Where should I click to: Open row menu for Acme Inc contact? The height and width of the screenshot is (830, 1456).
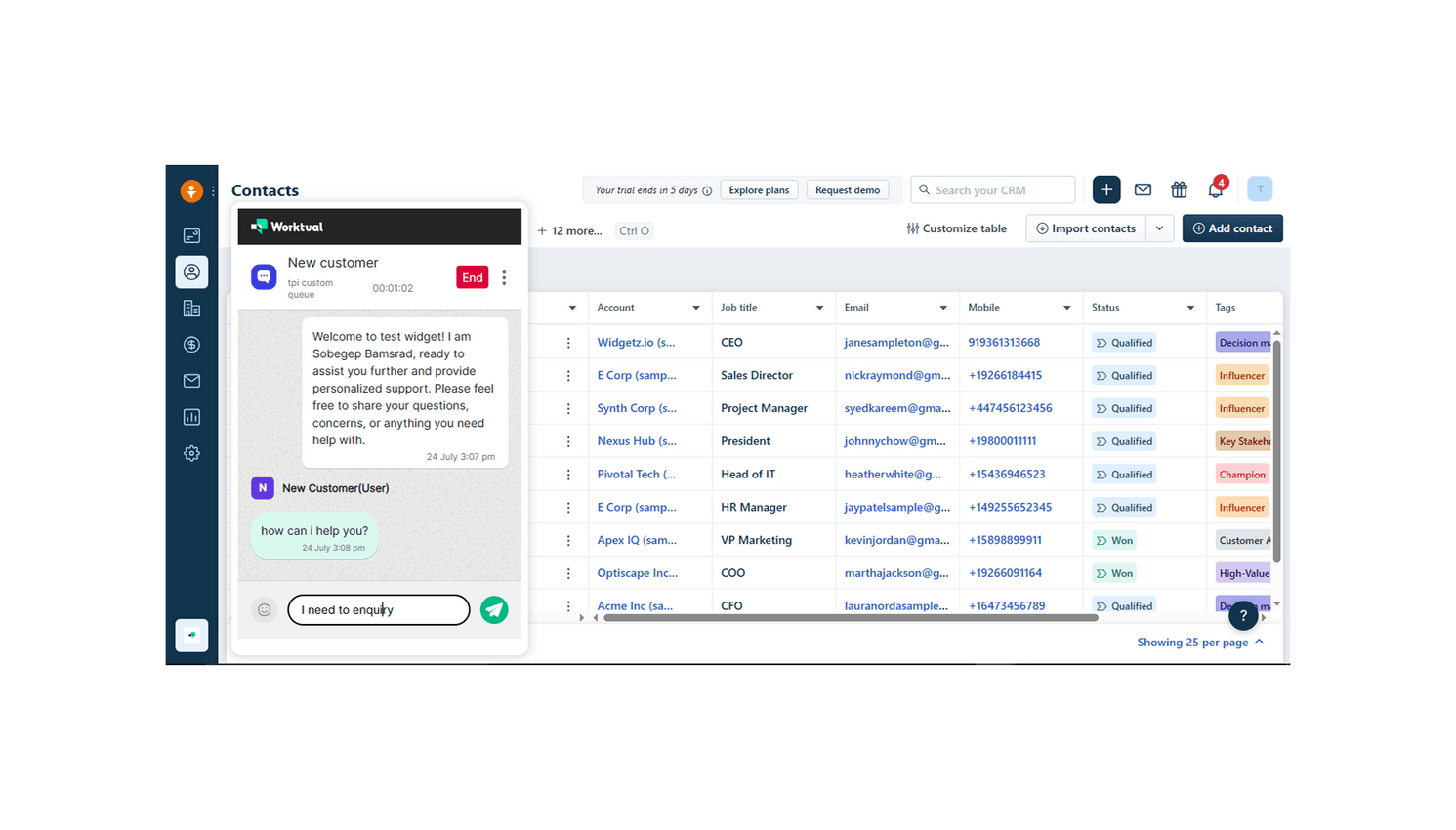tap(568, 606)
